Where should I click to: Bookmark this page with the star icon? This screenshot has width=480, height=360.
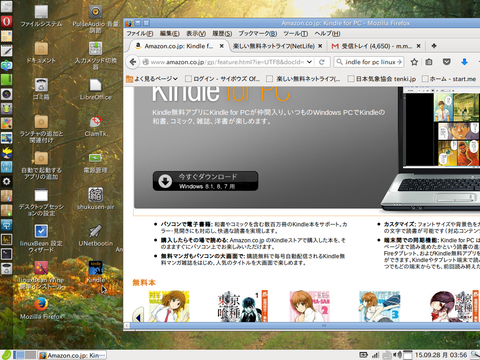pos(414,62)
